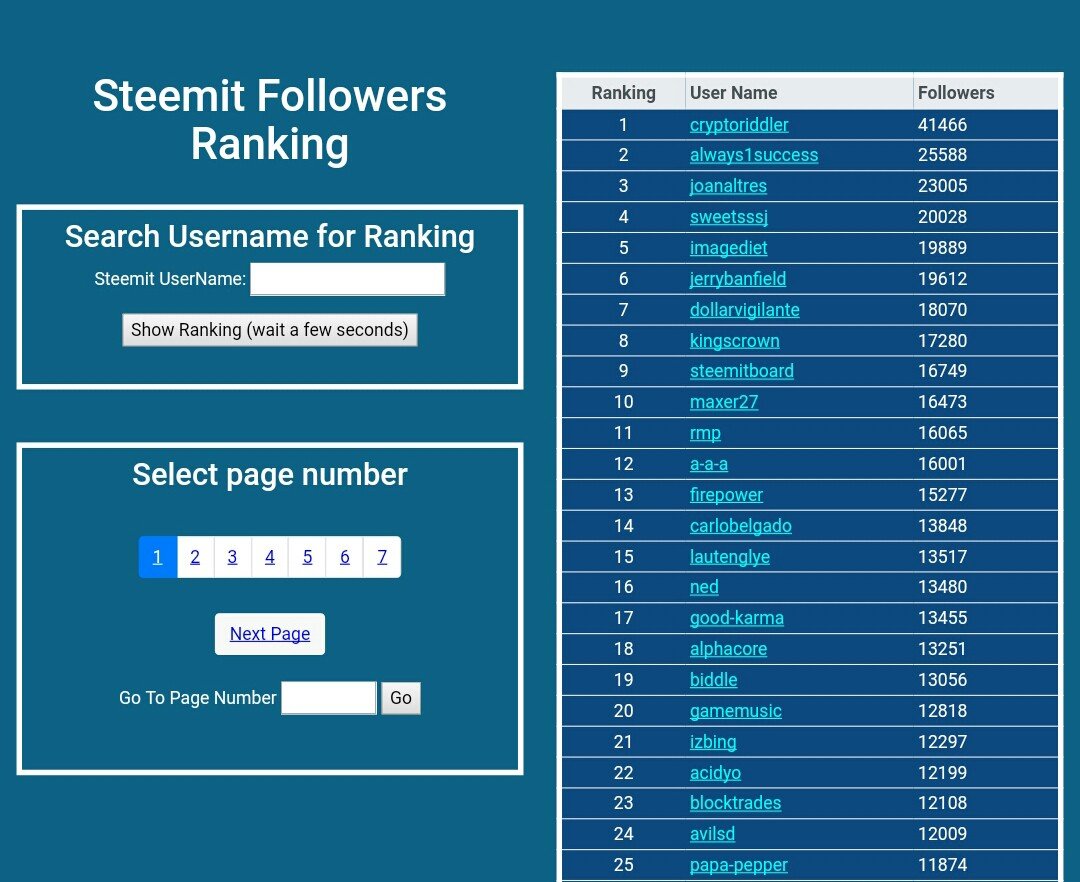Jump to page 7 in pagination
This screenshot has height=882, width=1080.
[382, 557]
